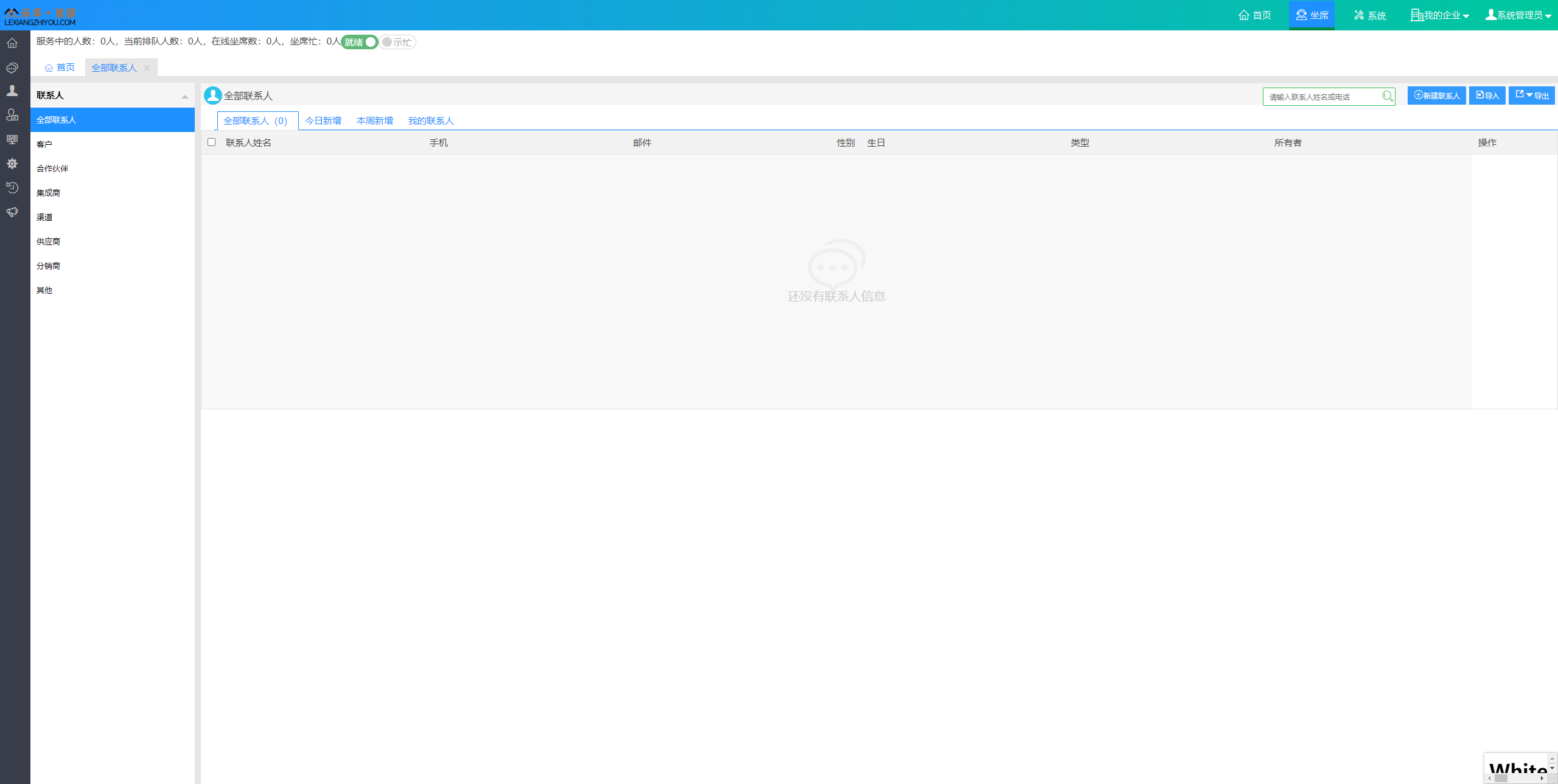This screenshot has width=1558, height=784.
Task: Switch to the 首页 page tab
Action: [x=60, y=68]
